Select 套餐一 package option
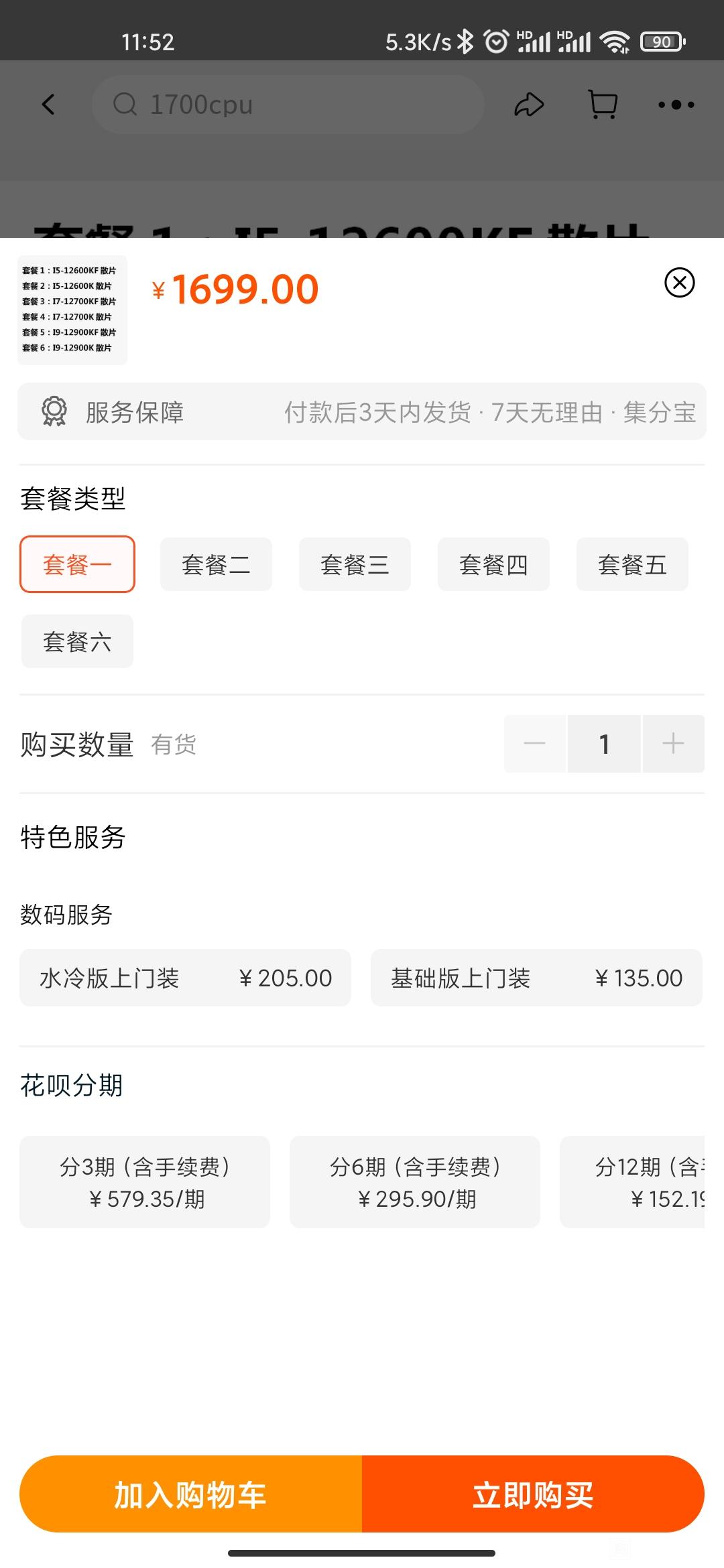Image resolution: width=724 pixels, height=1568 pixels. tap(78, 564)
